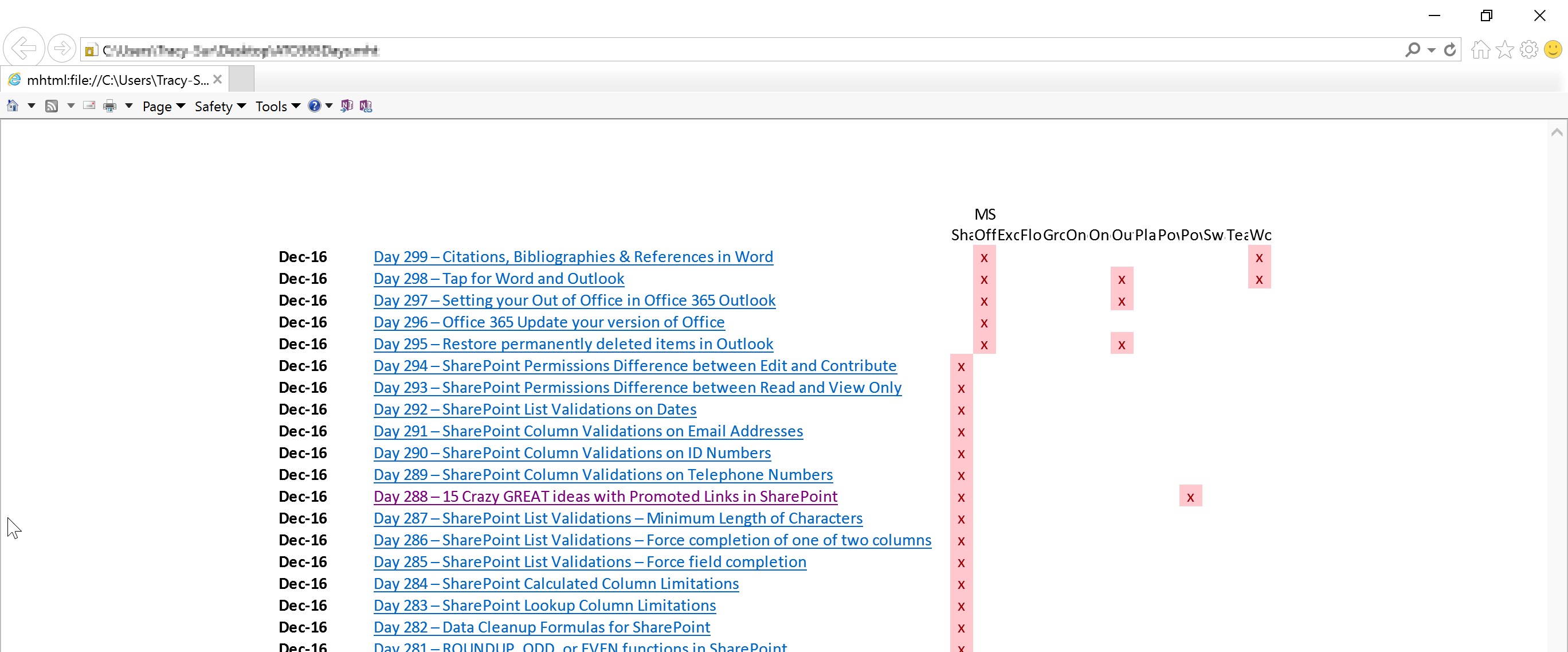The width and height of the screenshot is (1568, 652).
Task: Open the Safety menu
Action: (x=219, y=107)
